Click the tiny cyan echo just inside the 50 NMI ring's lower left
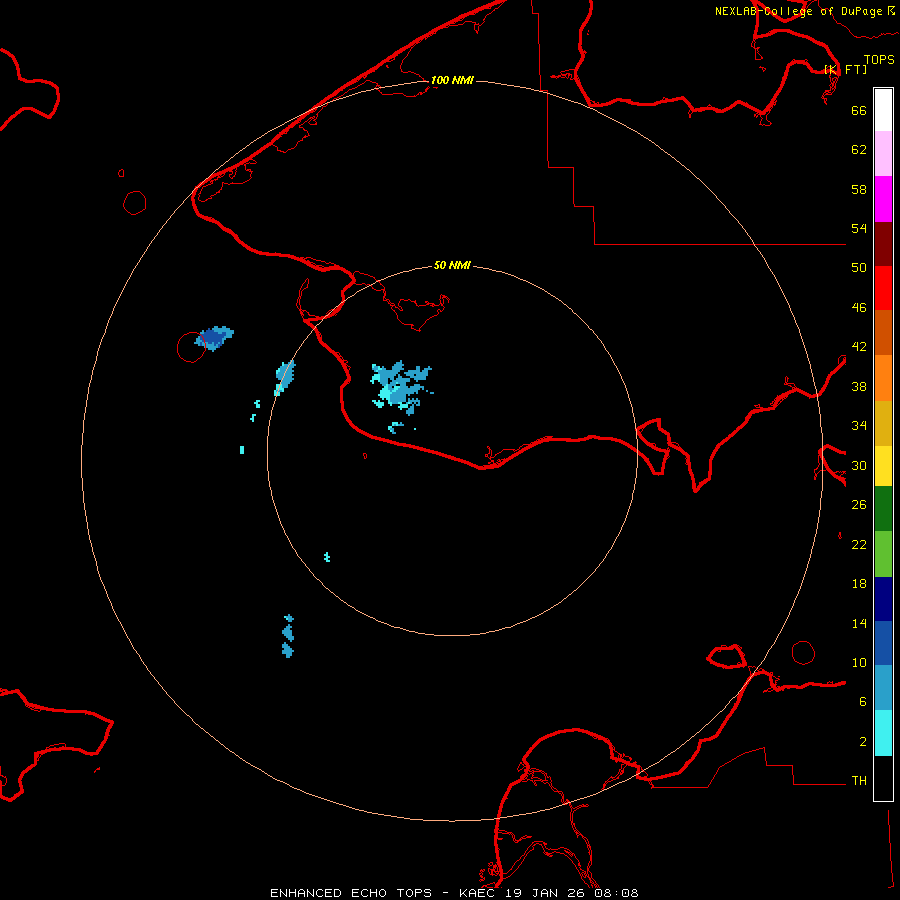Viewport: 900px width, 900px height. coord(327,557)
